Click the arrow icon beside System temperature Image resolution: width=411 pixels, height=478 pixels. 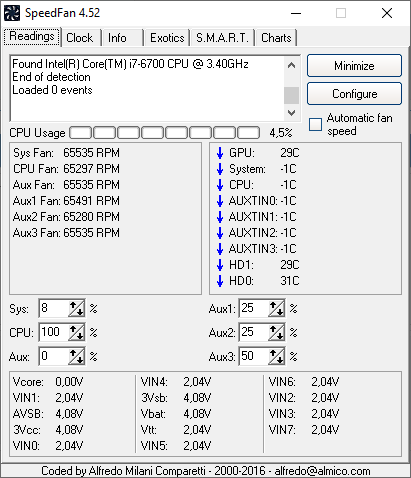coord(220,169)
